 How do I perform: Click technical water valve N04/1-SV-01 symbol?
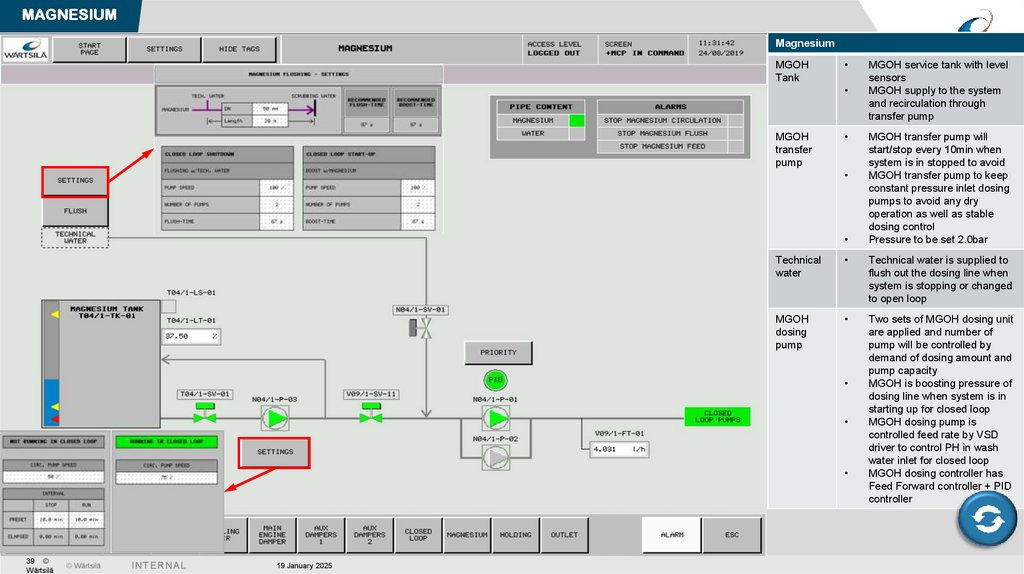point(421,328)
